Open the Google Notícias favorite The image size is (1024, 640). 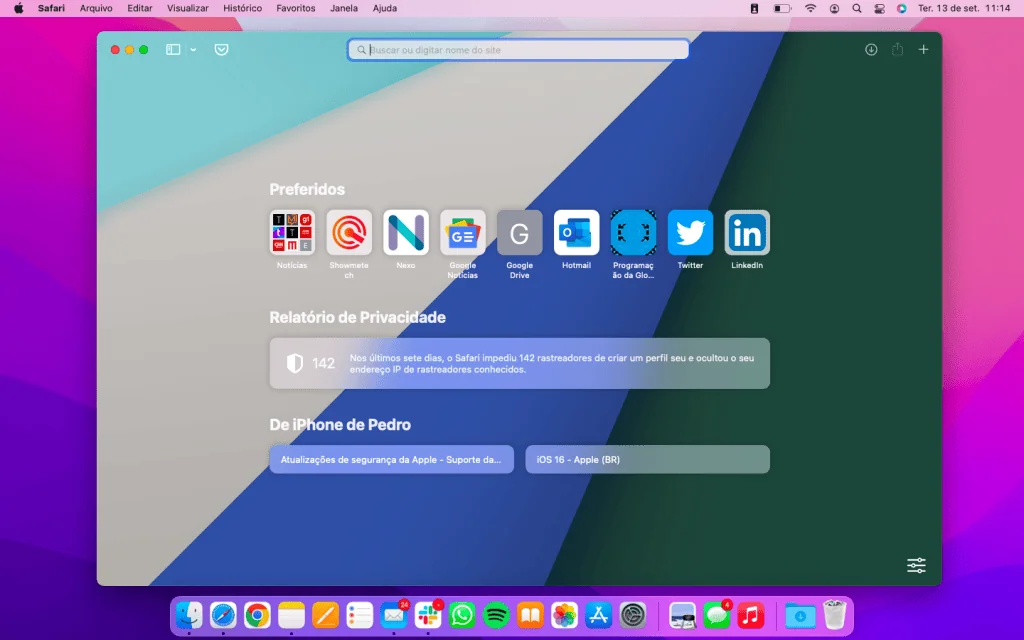point(462,232)
